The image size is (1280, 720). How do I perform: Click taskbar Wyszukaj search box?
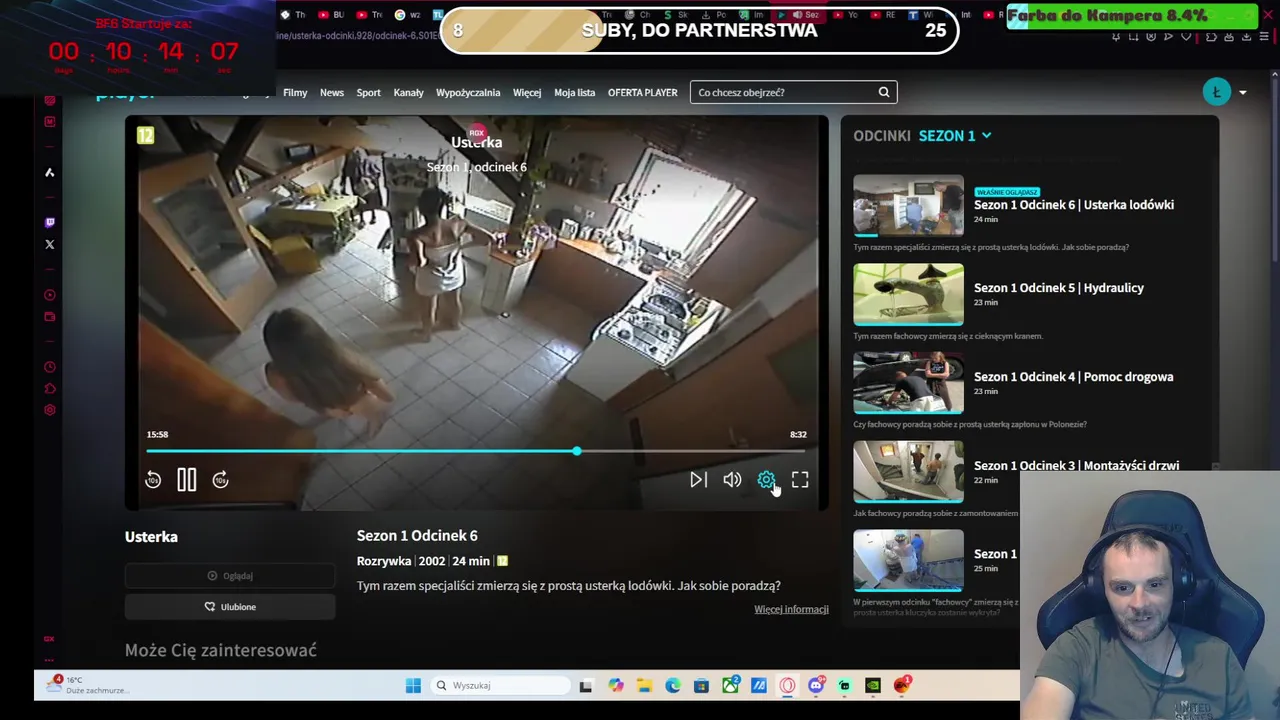pos(500,686)
